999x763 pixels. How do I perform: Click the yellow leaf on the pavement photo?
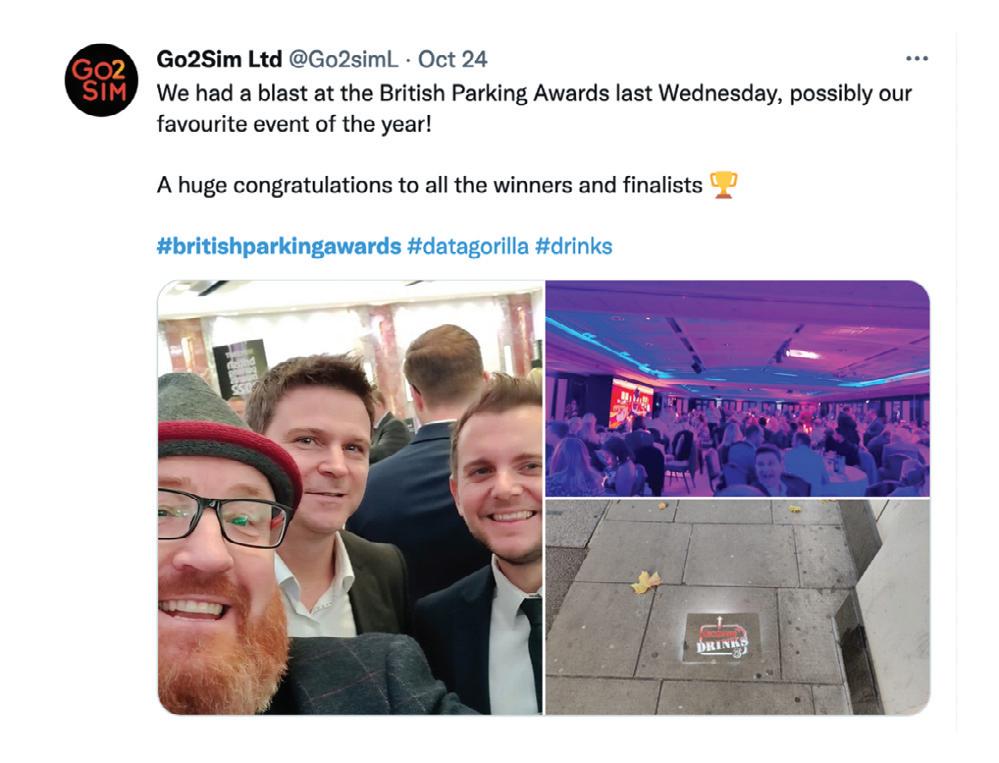pyautogui.click(x=646, y=581)
